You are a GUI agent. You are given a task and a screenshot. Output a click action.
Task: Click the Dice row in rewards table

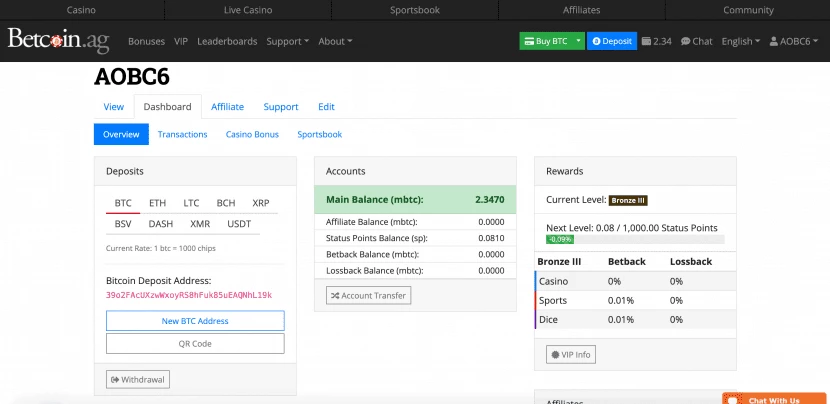(635, 319)
